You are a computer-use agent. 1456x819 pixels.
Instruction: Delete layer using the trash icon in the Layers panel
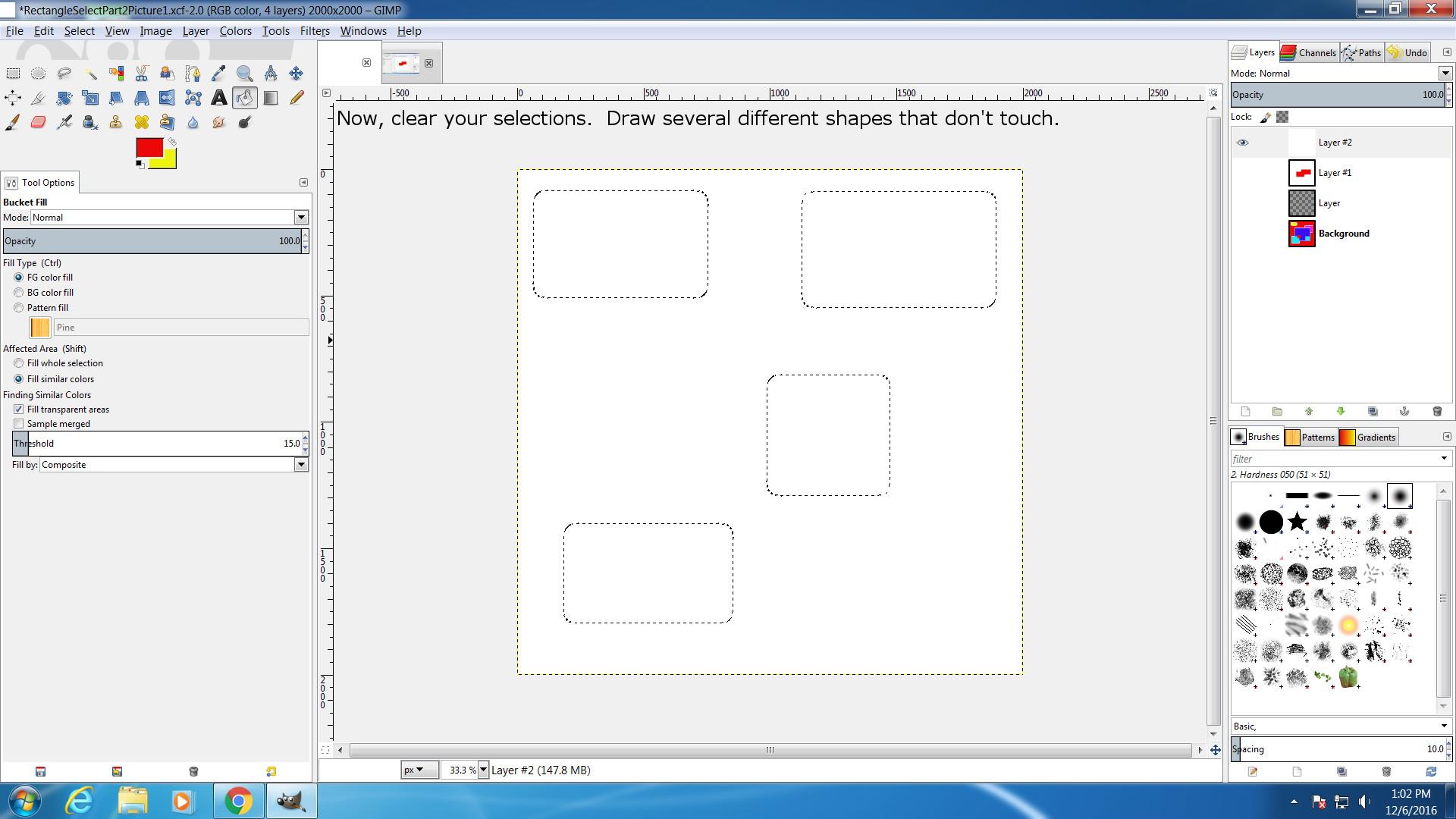click(1436, 411)
